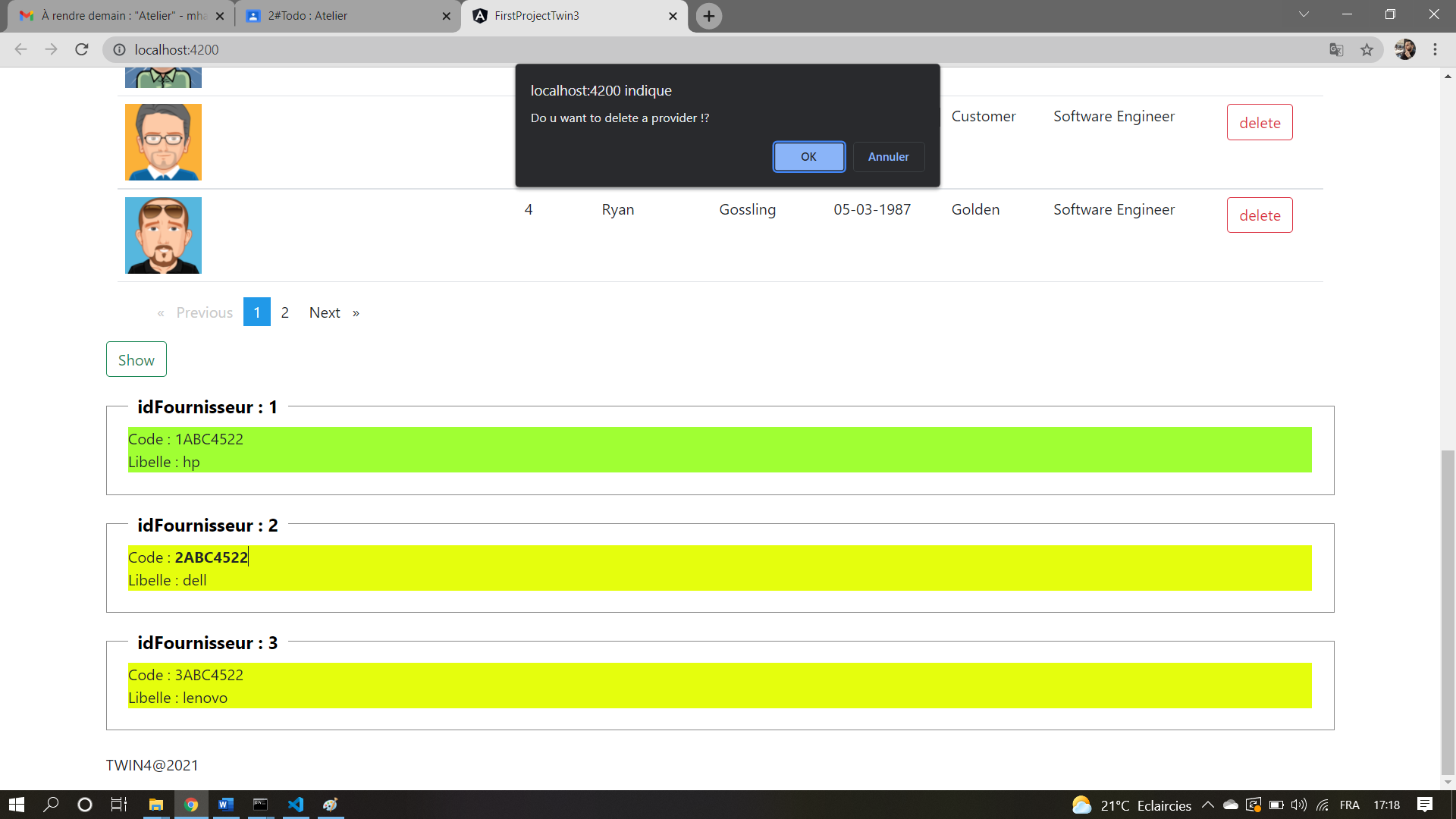This screenshot has height=819, width=1456.
Task: Toggle volume via the speaker tray icon
Action: point(1298,805)
